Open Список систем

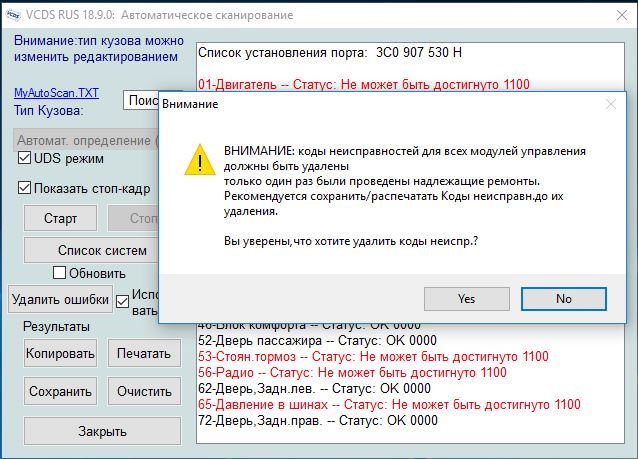[92, 250]
